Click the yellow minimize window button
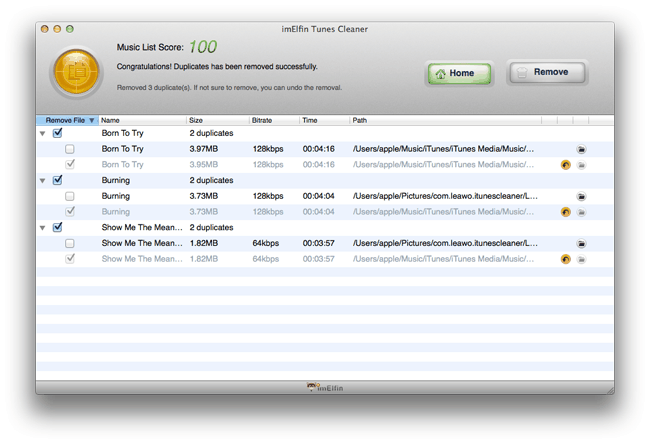The image size is (650, 444). pos(57,29)
